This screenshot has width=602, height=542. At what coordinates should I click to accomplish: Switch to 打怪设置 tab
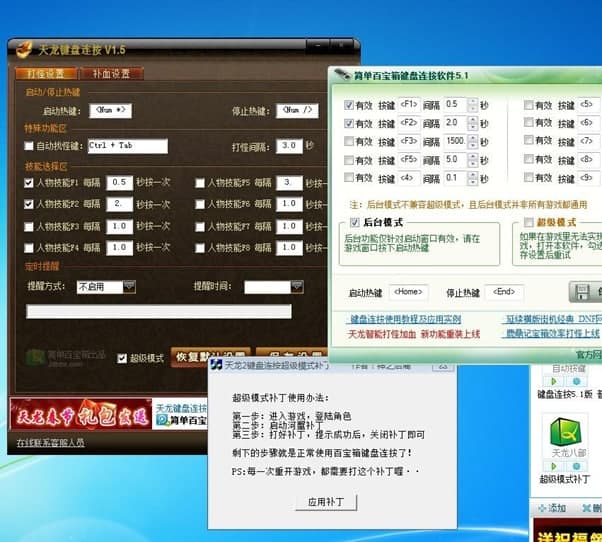[46, 73]
